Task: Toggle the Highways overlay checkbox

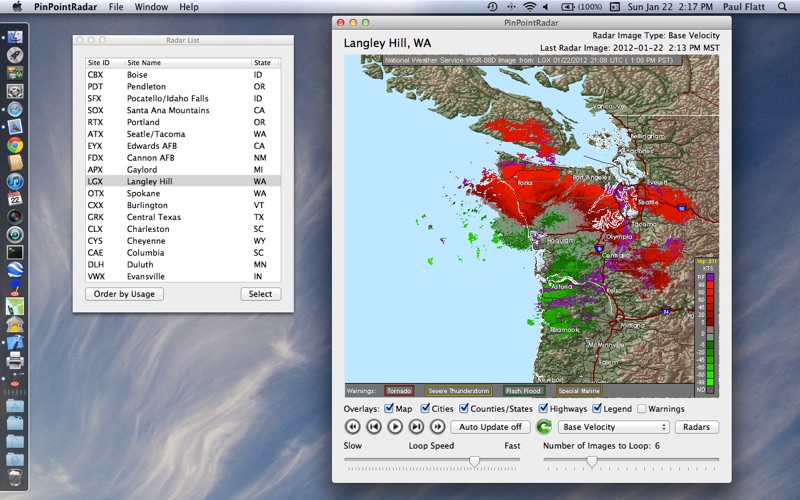Action: [543, 408]
